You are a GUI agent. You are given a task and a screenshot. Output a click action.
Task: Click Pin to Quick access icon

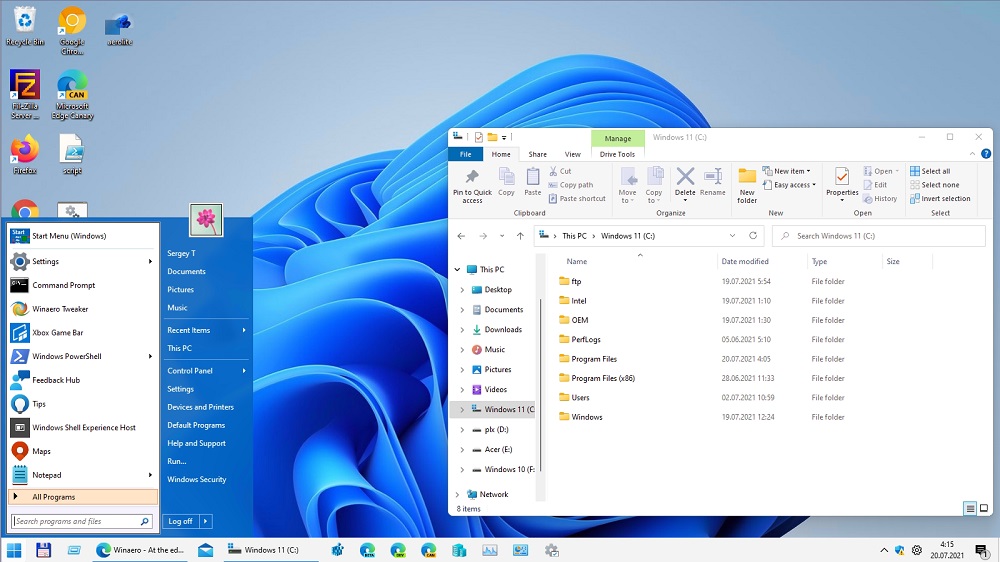pos(472,185)
